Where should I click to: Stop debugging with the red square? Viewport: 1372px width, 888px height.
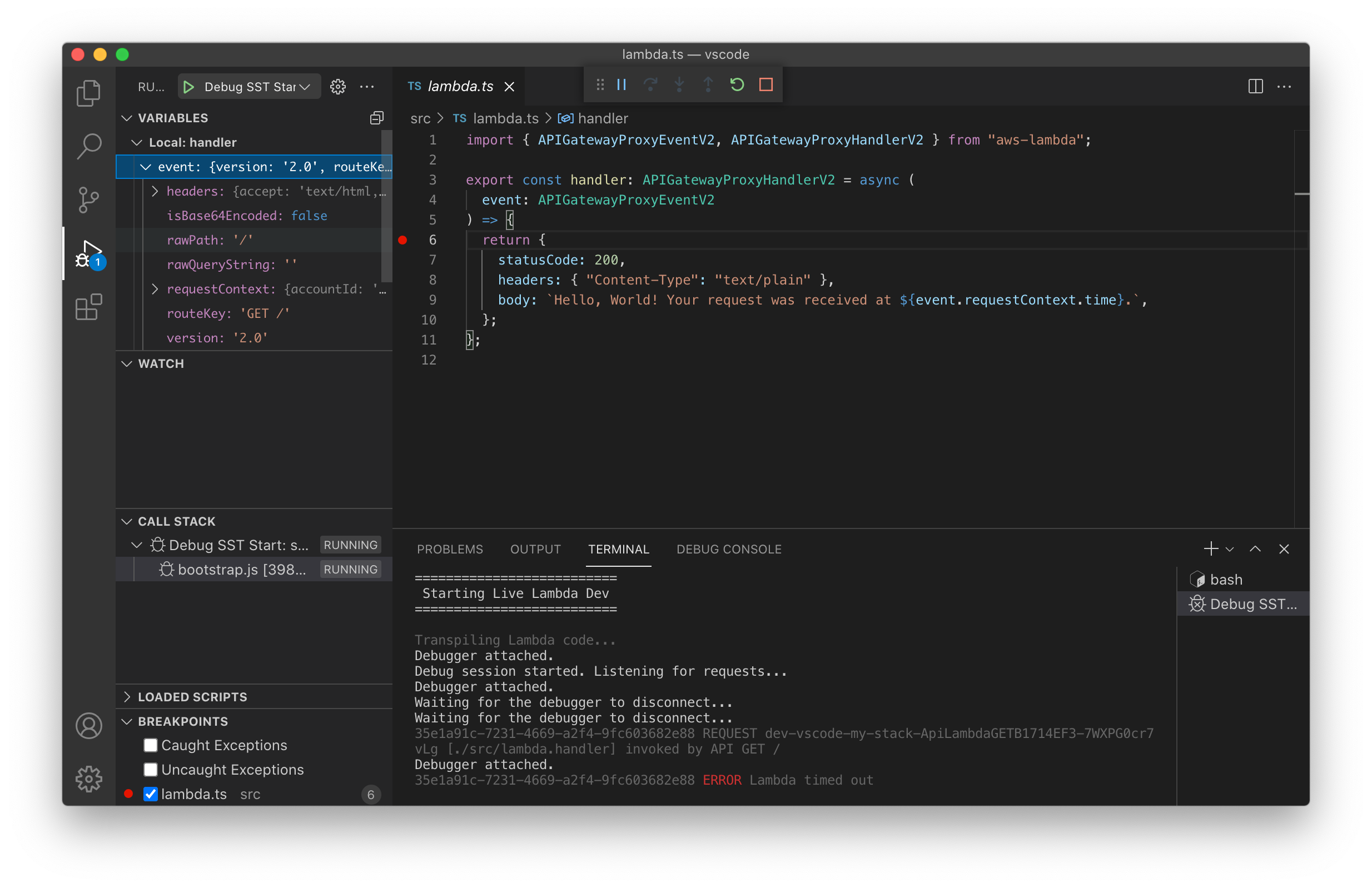(765, 85)
